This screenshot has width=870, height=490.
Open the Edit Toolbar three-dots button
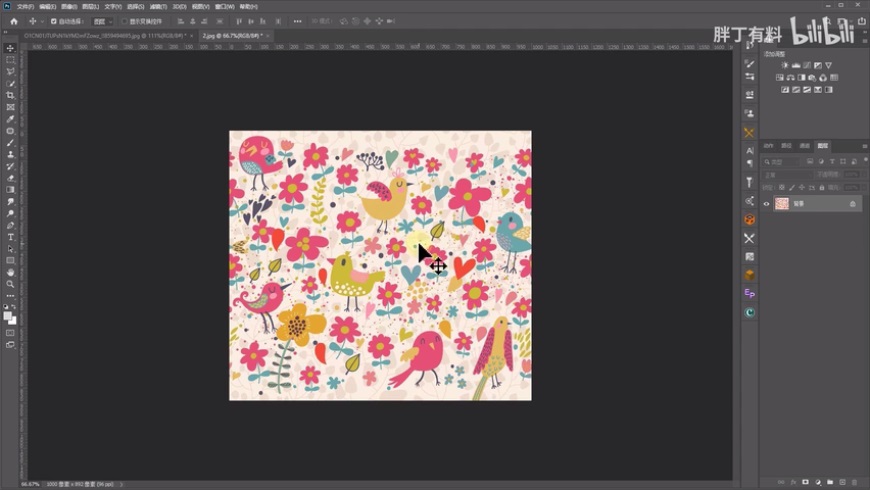[10, 296]
